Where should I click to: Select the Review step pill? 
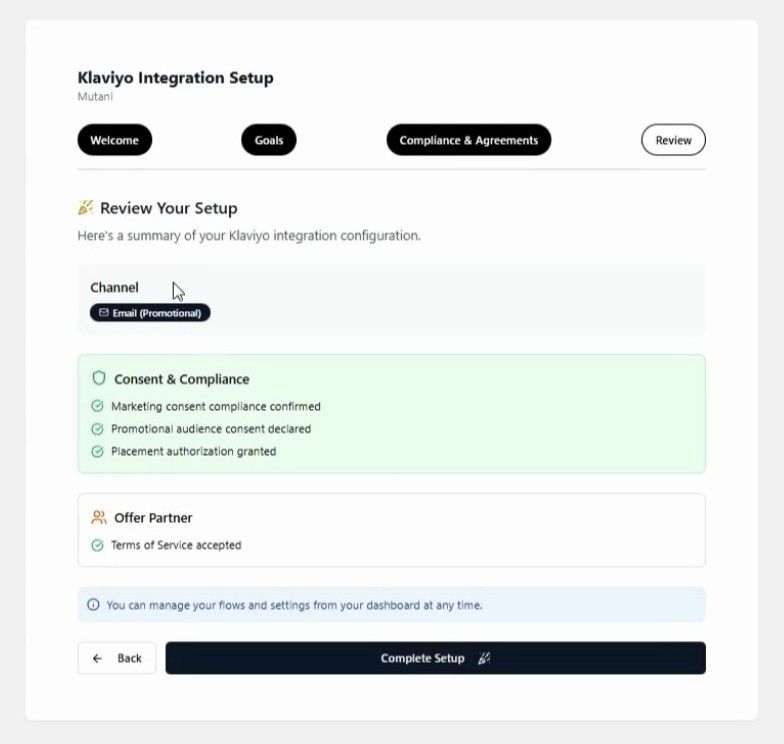tap(673, 141)
